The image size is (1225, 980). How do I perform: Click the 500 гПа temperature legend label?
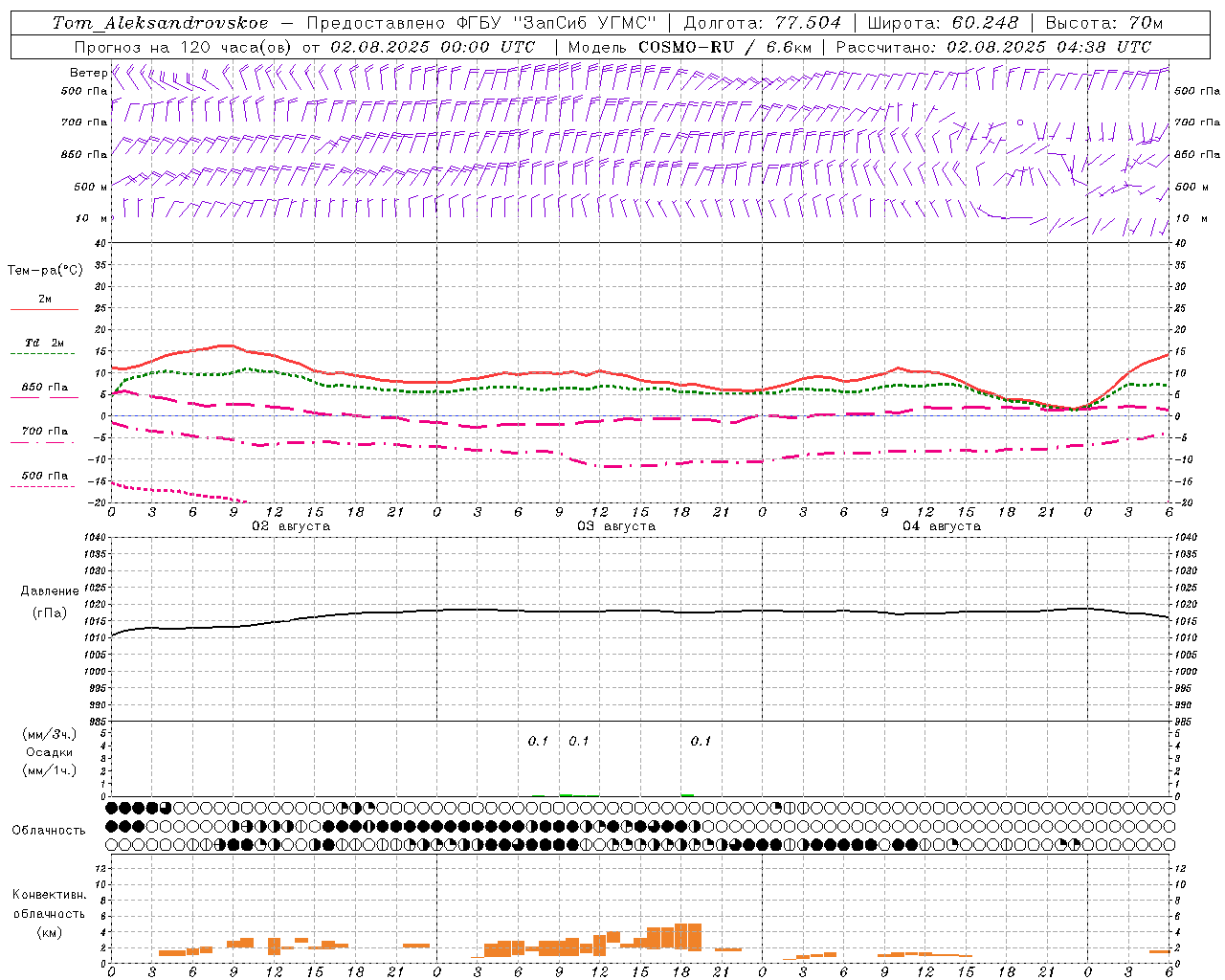tap(44, 476)
